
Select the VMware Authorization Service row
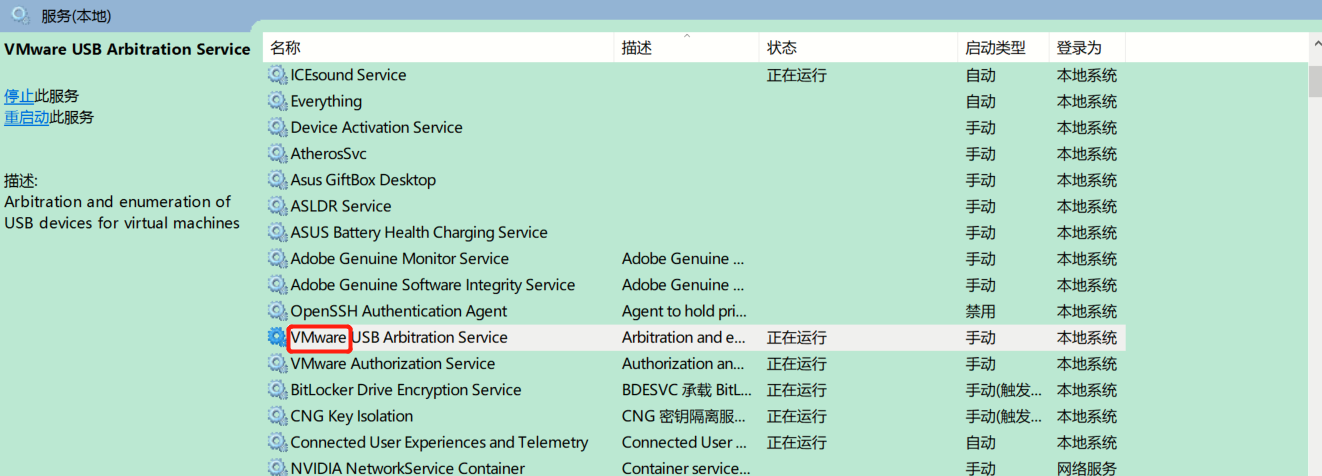pos(392,364)
